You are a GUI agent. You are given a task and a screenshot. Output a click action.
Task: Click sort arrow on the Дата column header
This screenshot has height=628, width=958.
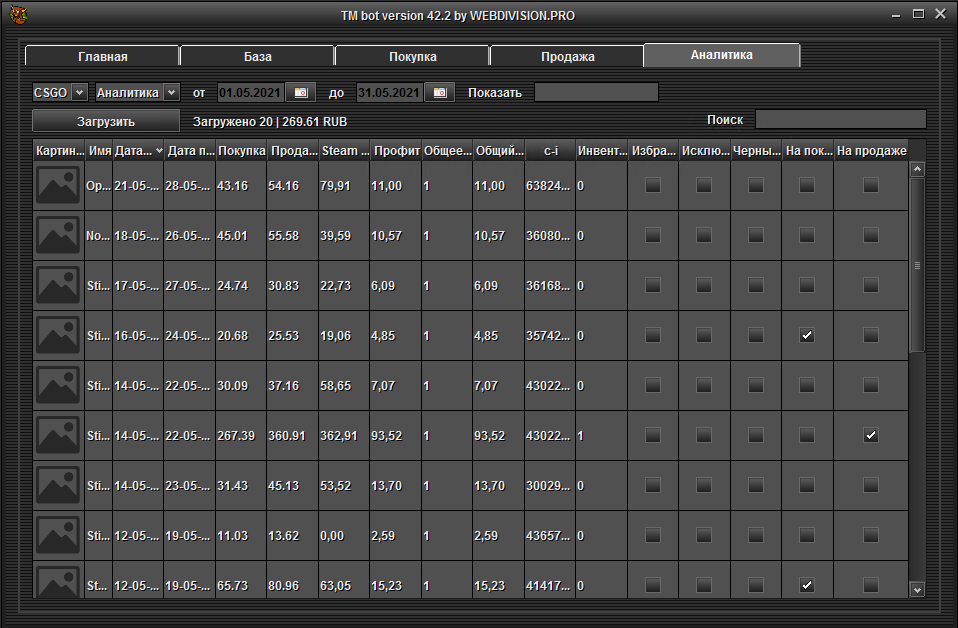pos(158,151)
